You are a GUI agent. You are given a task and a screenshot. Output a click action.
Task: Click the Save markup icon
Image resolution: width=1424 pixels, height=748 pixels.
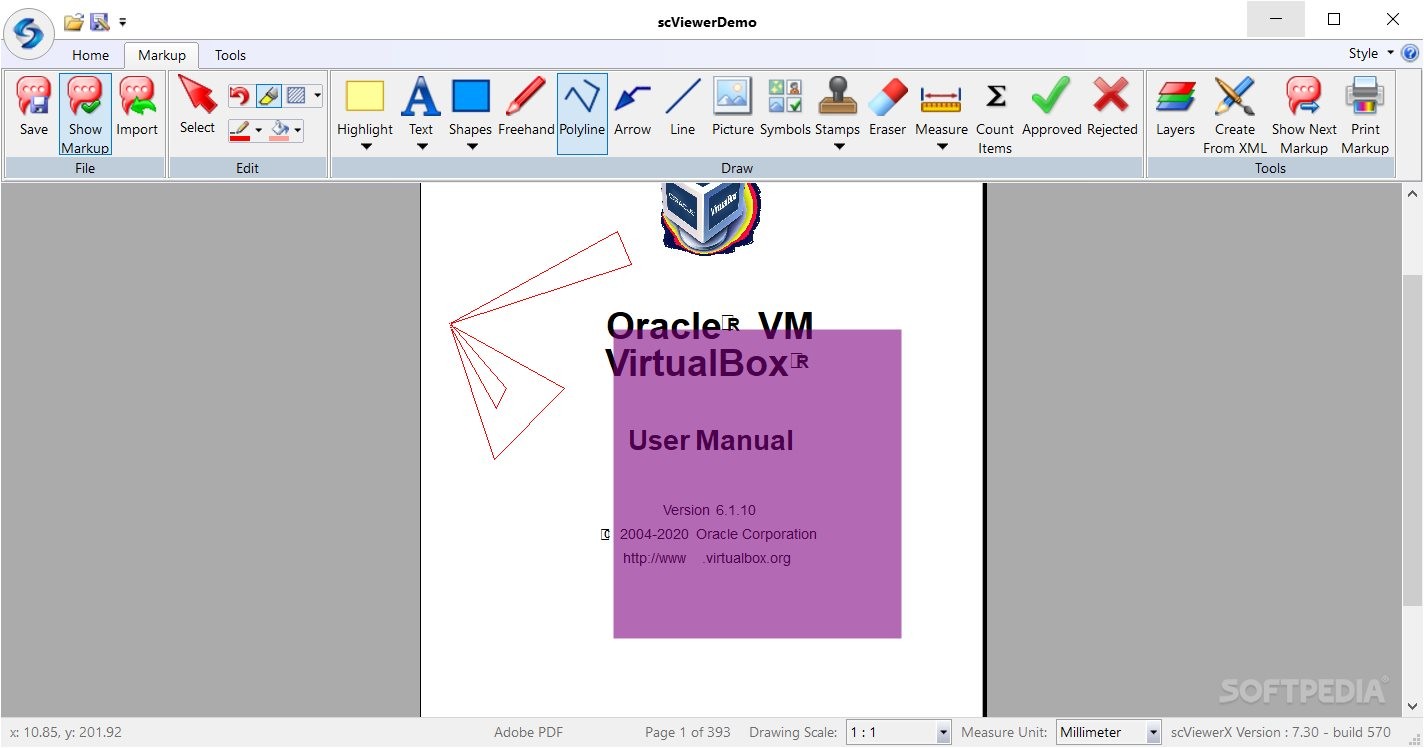(x=33, y=107)
